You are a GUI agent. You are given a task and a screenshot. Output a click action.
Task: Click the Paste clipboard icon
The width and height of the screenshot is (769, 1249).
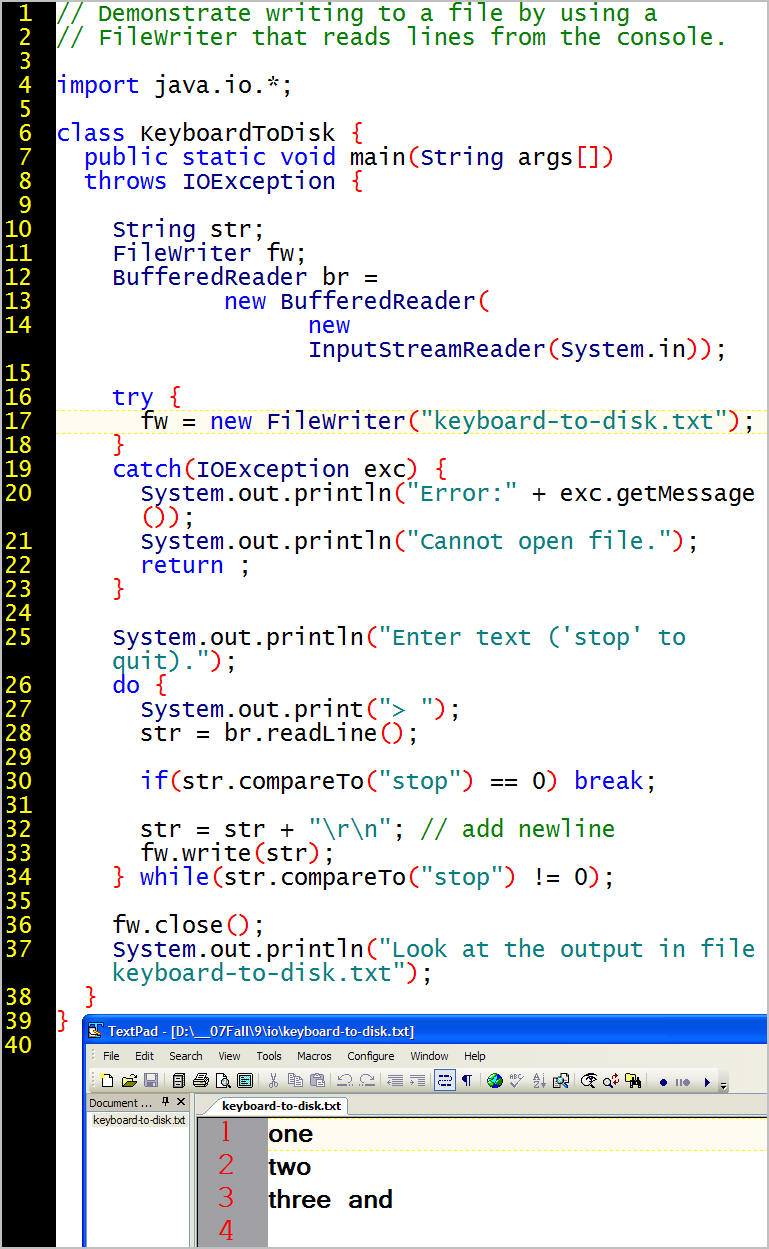coord(317,1081)
